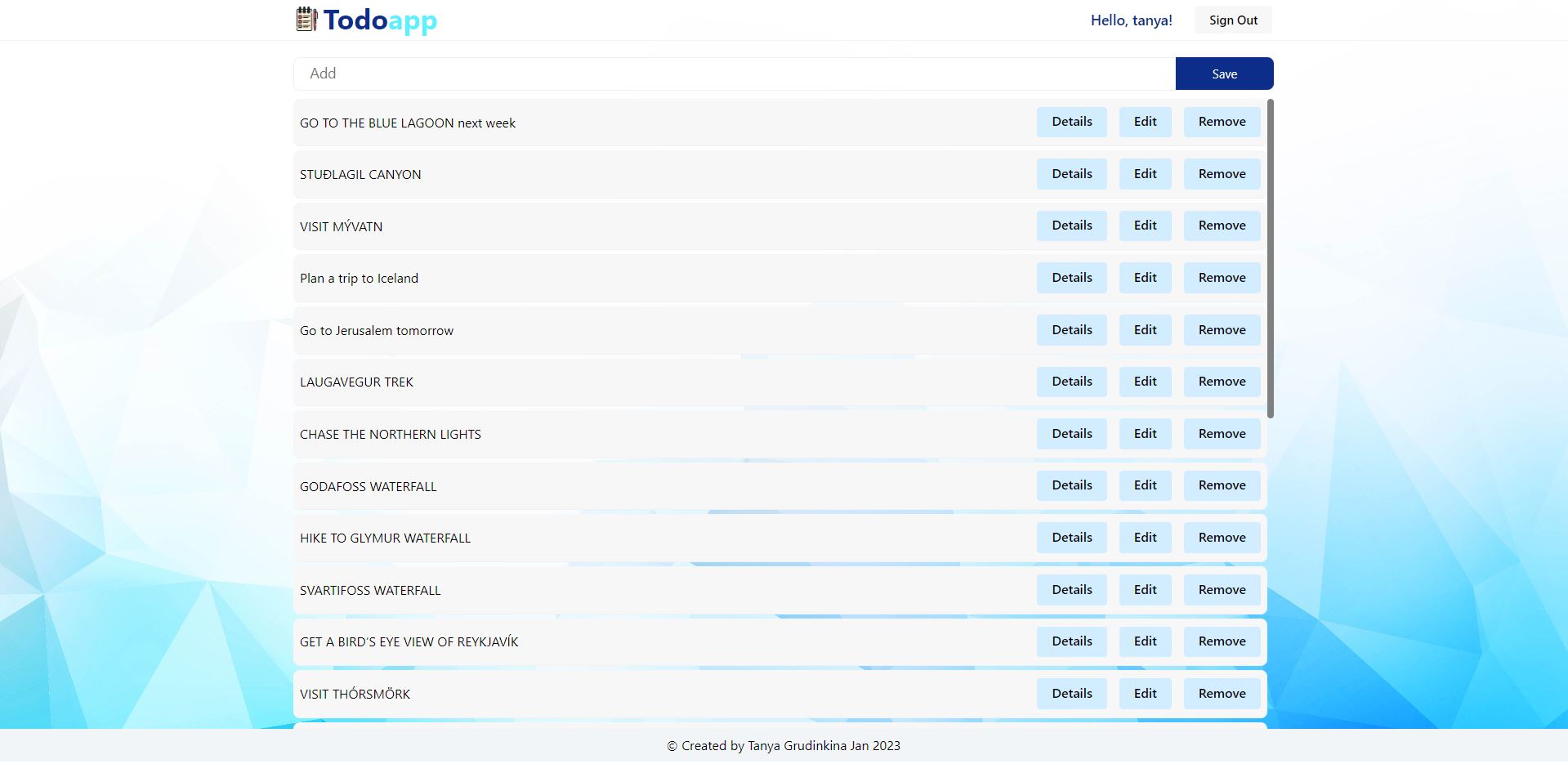The image size is (1568, 764).
Task: Remove the Laugavegur Trek todo
Action: click(1222, 382)
